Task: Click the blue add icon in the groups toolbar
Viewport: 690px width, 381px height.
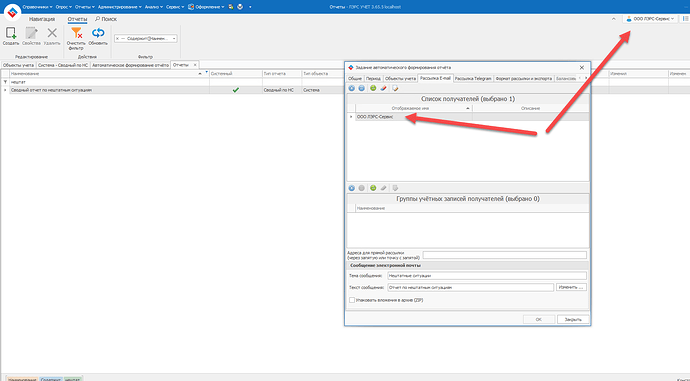Action: point(351,188)
